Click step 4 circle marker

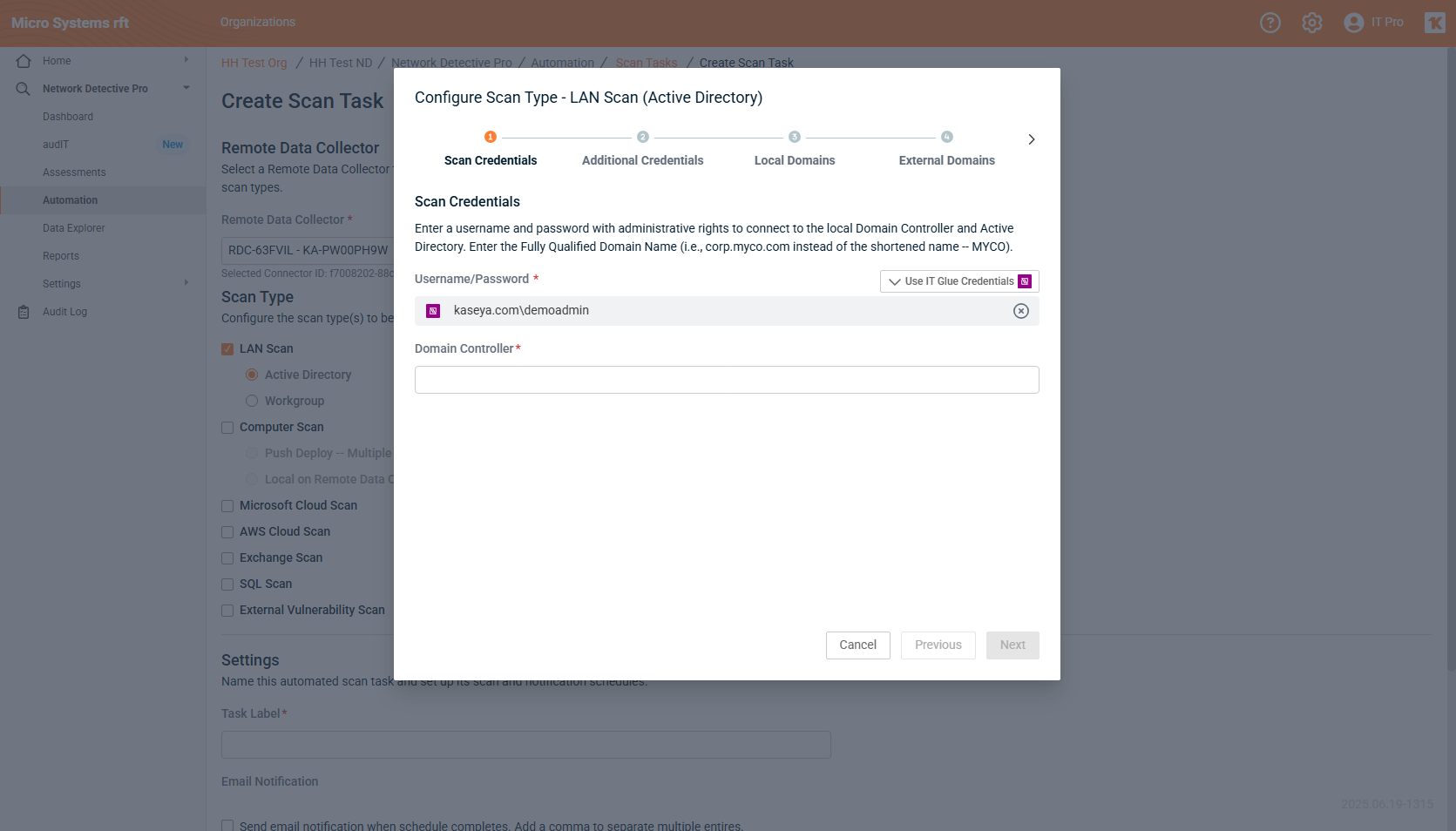pyautogui.click(x=947, y=137)
